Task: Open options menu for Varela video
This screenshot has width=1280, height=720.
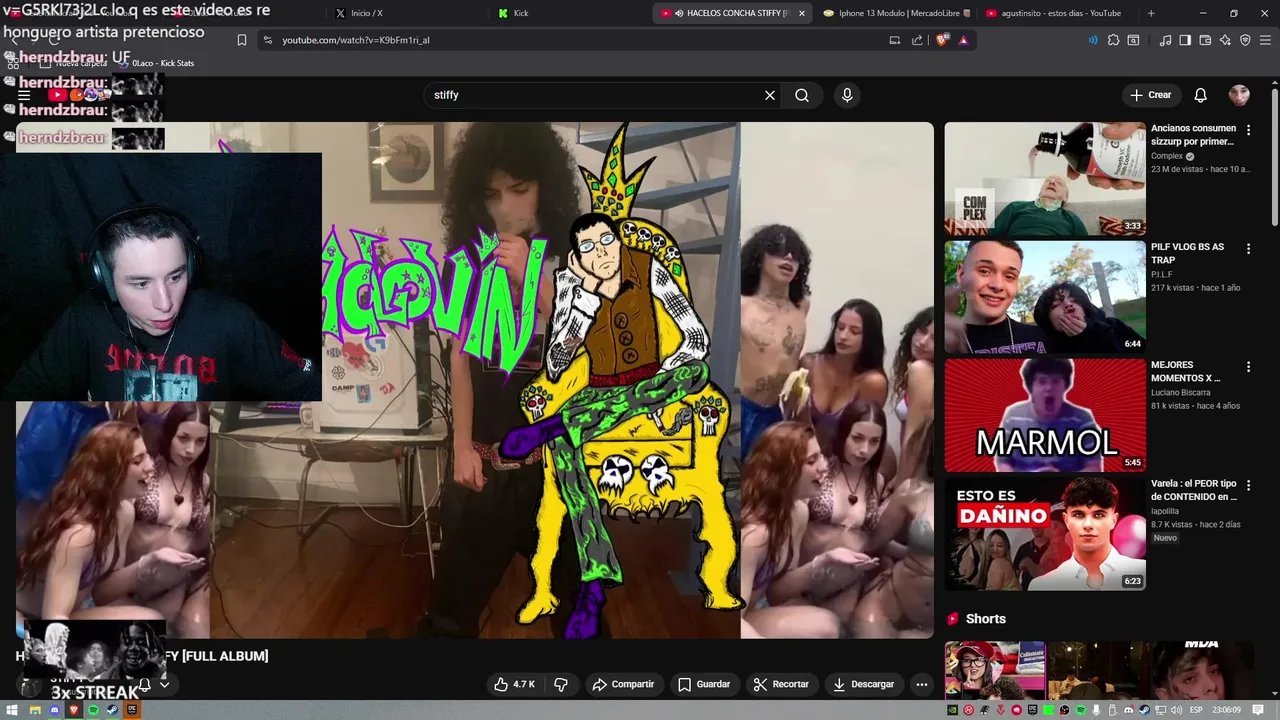Action: 1248,485
